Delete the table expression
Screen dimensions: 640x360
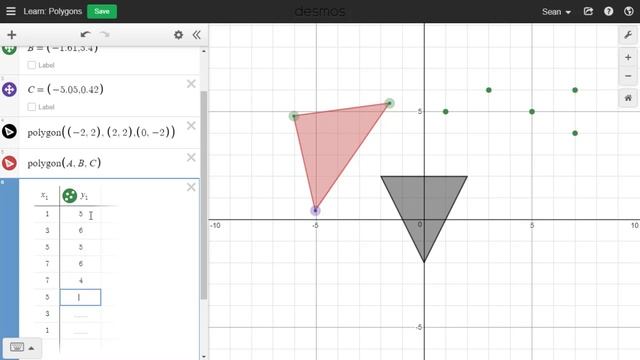(x=191, y=187)
